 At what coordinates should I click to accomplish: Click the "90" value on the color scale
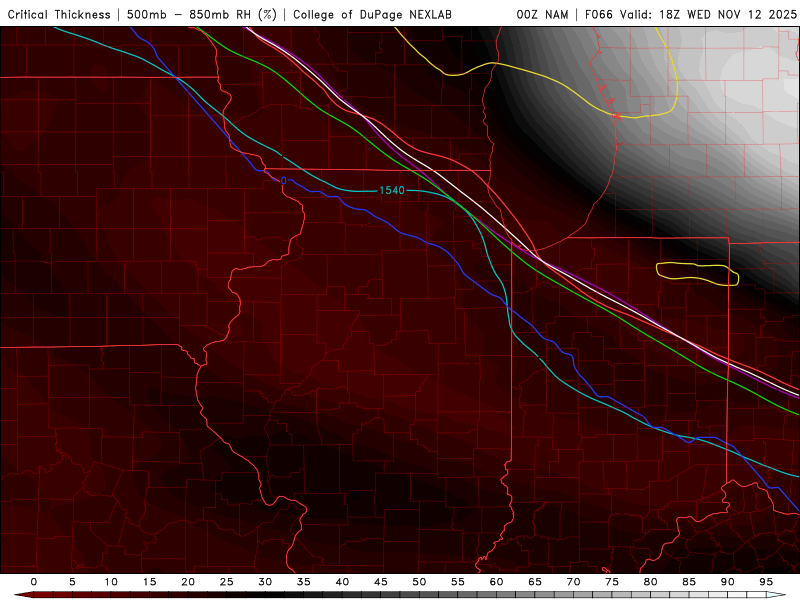tap(728, 582)
